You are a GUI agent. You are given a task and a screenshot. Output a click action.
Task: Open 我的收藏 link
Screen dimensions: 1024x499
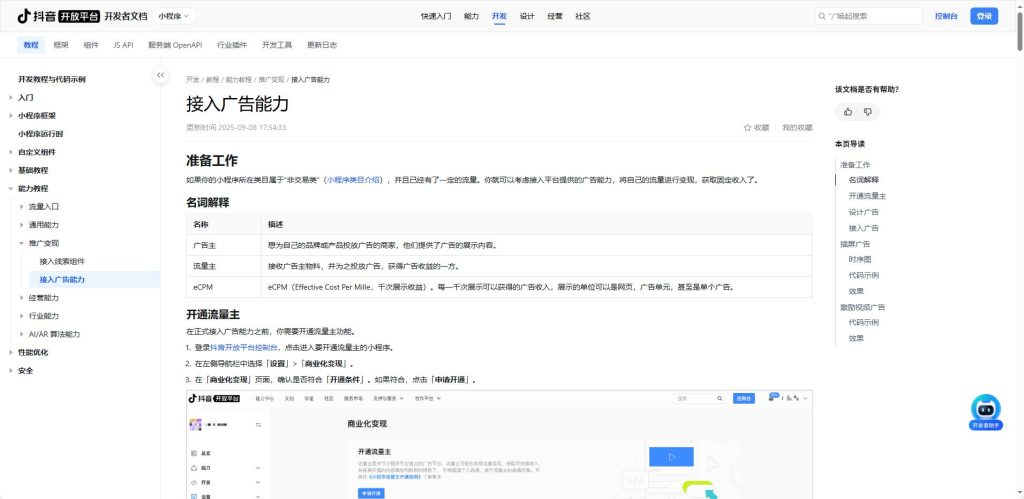(797, 128)
